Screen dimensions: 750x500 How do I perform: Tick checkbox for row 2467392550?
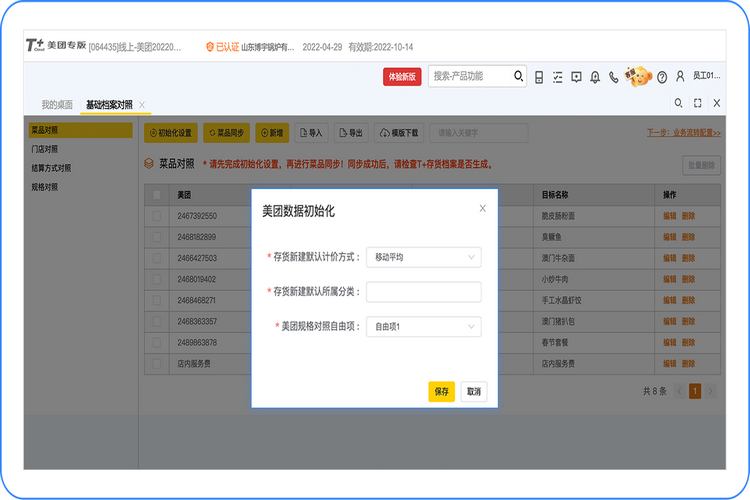[x=156, y=216]
